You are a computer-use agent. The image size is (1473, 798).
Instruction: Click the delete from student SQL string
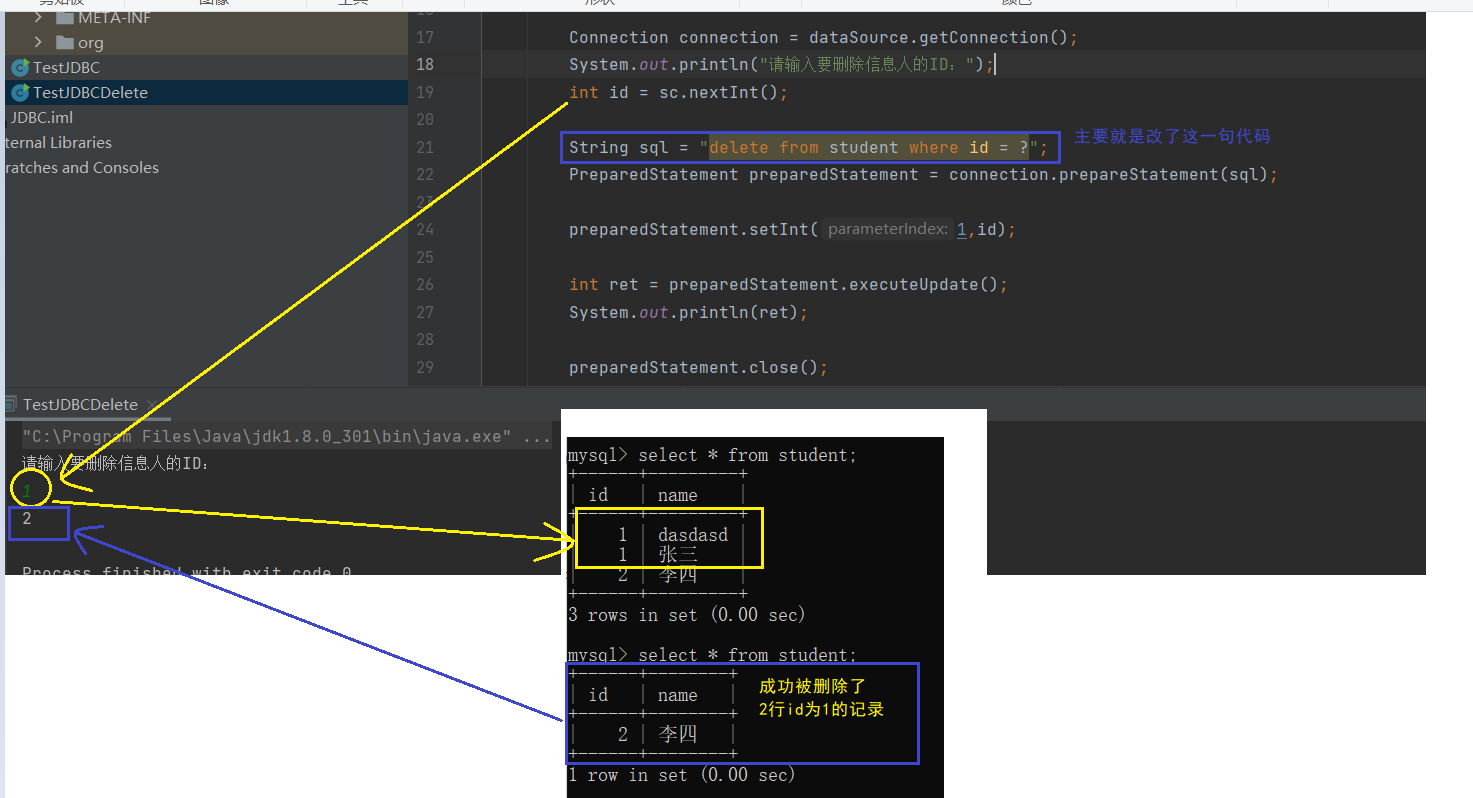869,147
